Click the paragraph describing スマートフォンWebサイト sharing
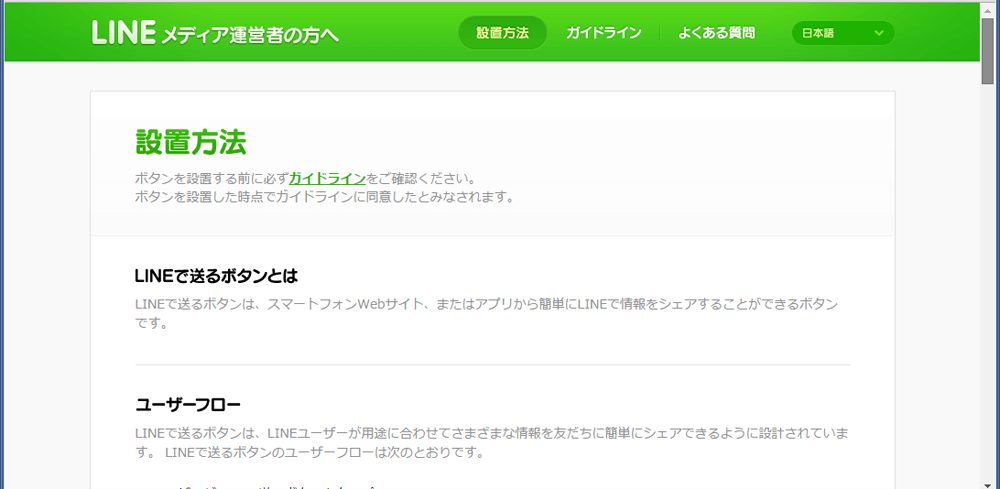 pyautogui.click(x=486, y=313)
